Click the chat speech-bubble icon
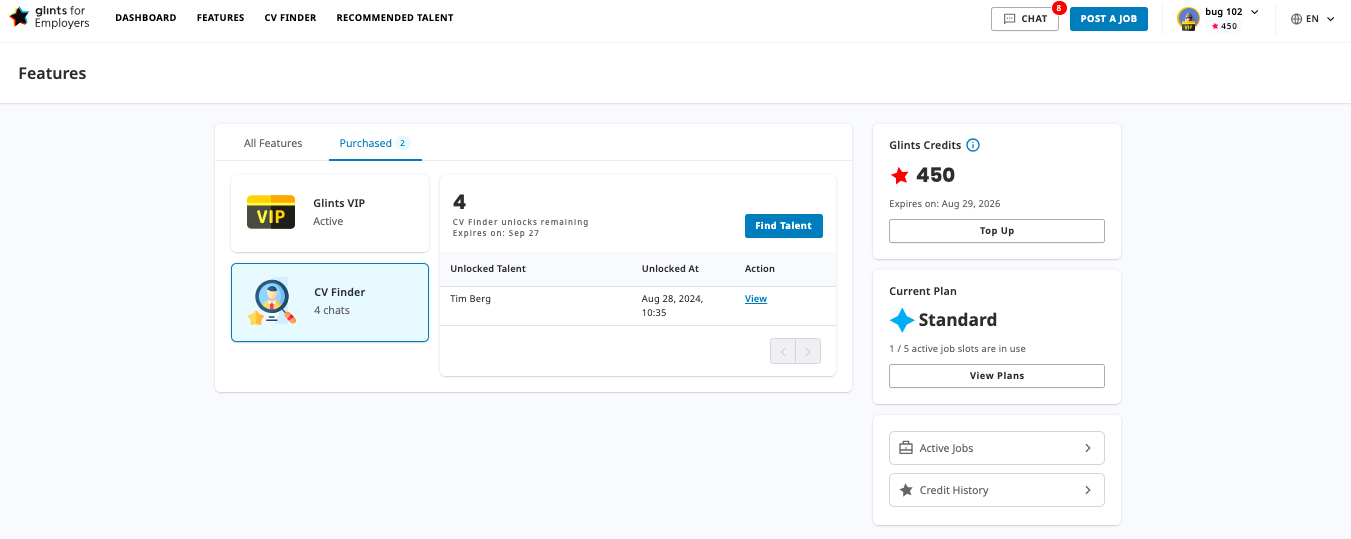1351x539 pixels. (x=1010, y=19)
